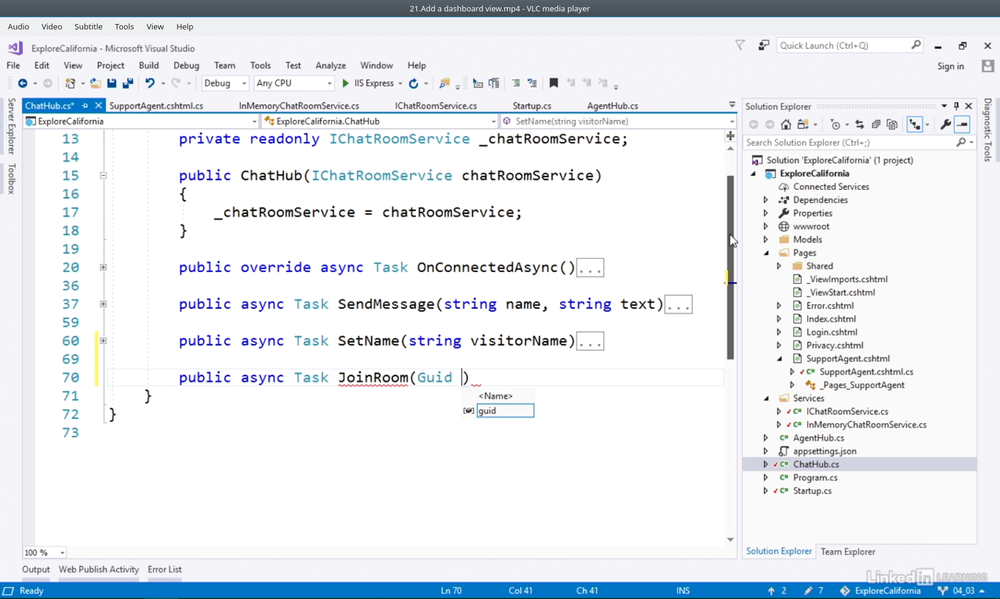Click Navigate Backward arrow in toolbar
Image resolution: width=1000 pixels, height=599 pixels.
(22, 84)
